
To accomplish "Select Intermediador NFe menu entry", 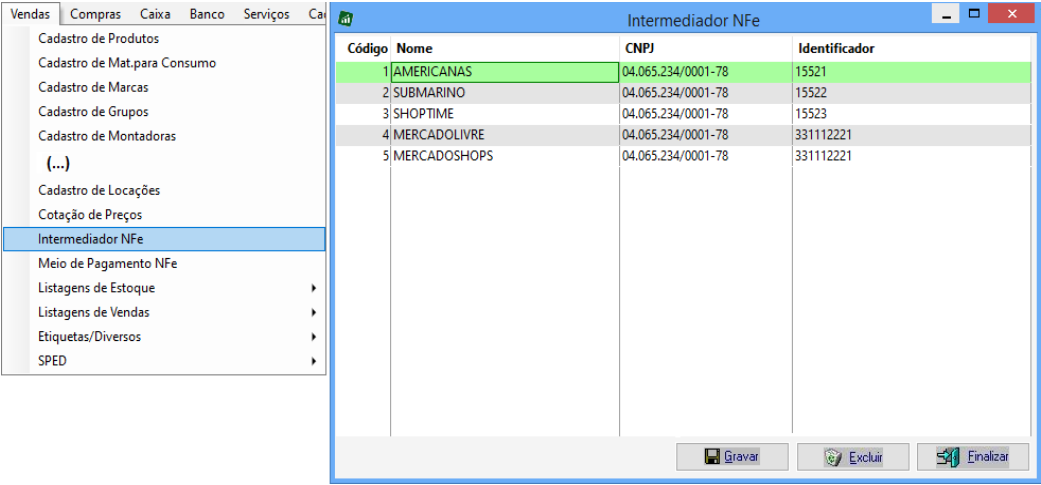I will point(164,239).
